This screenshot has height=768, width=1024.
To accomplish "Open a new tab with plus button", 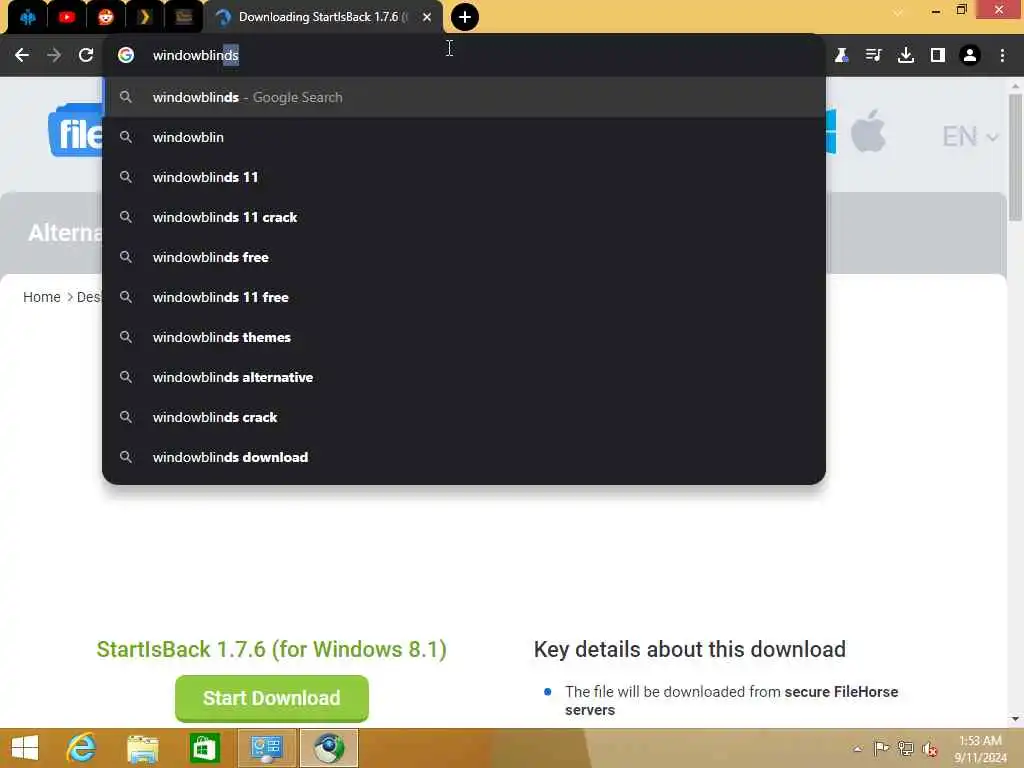I will (x=464, y=17).
